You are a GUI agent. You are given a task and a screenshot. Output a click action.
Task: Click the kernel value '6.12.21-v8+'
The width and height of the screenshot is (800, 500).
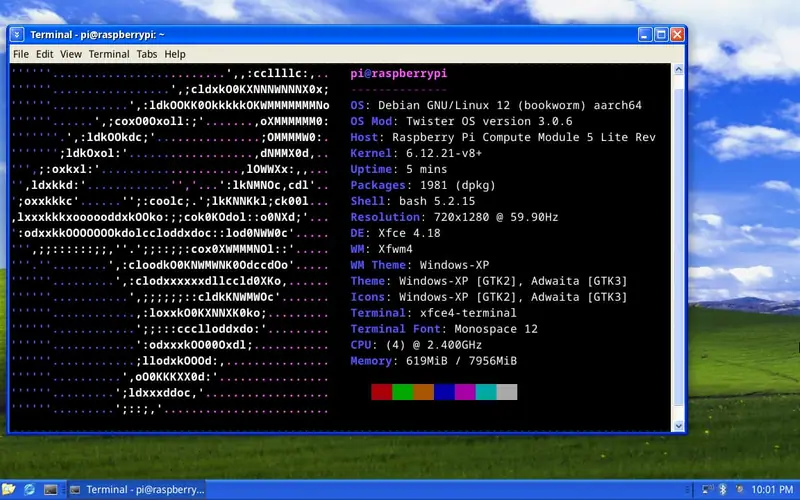[444, 153]
